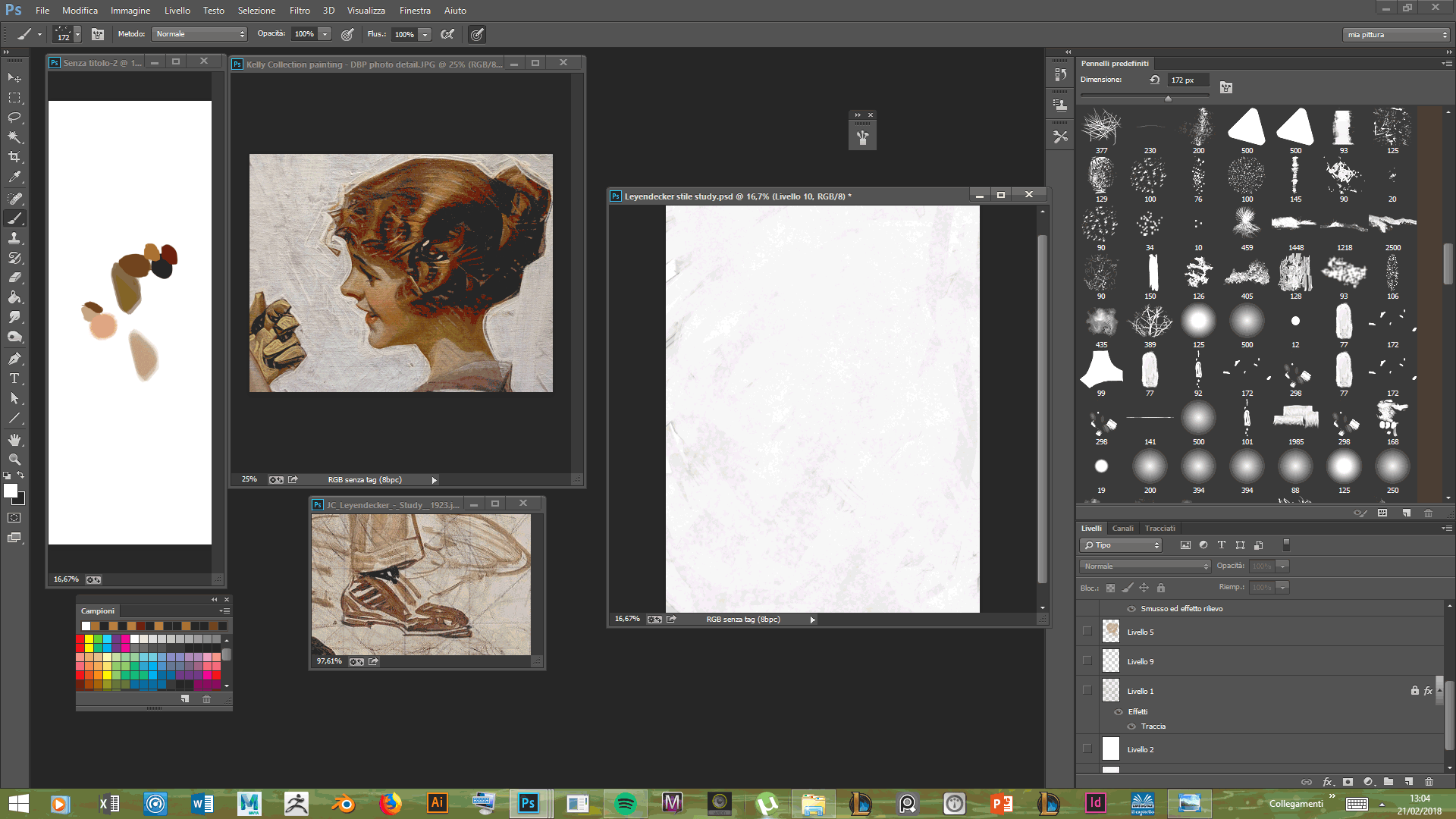1456x819 pixels.
Task: Toggle Traccia effect visibility eye
Action: [1131, 726]
